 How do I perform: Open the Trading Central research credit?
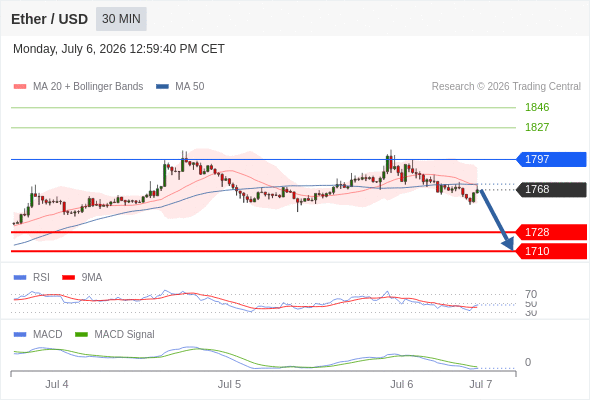click(506, 87)
